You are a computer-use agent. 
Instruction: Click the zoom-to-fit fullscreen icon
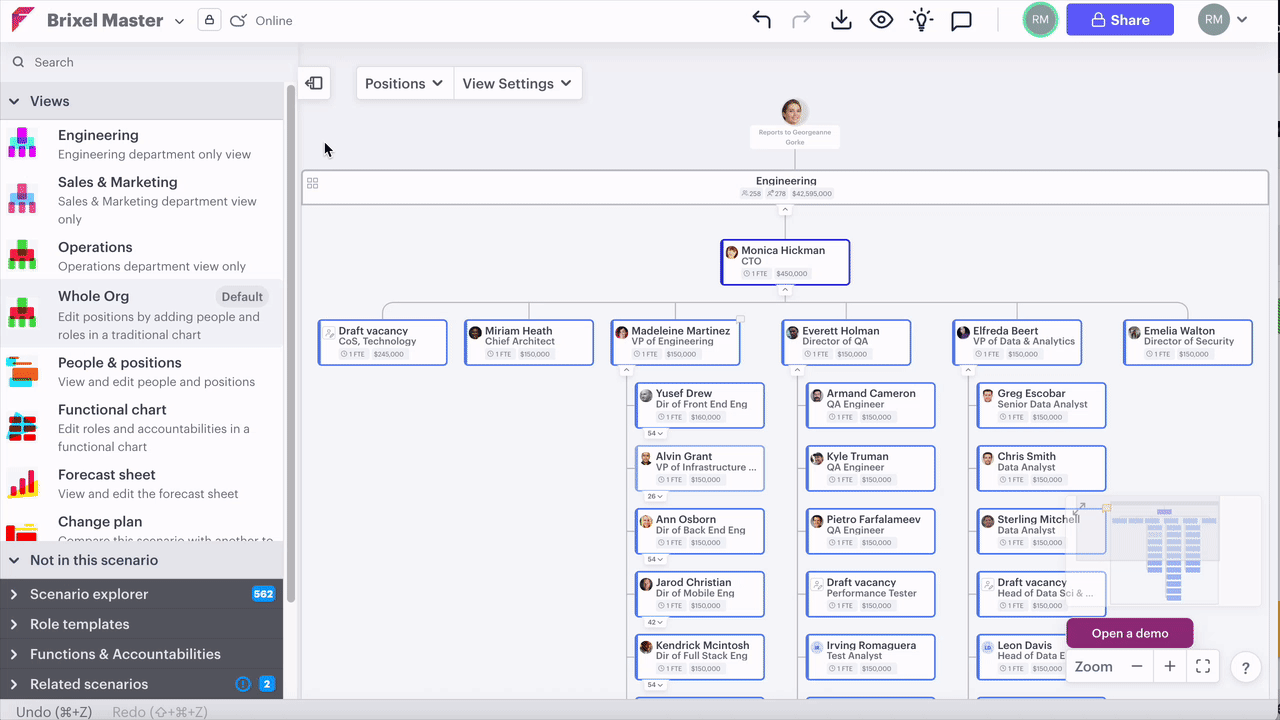[1203, 666]
